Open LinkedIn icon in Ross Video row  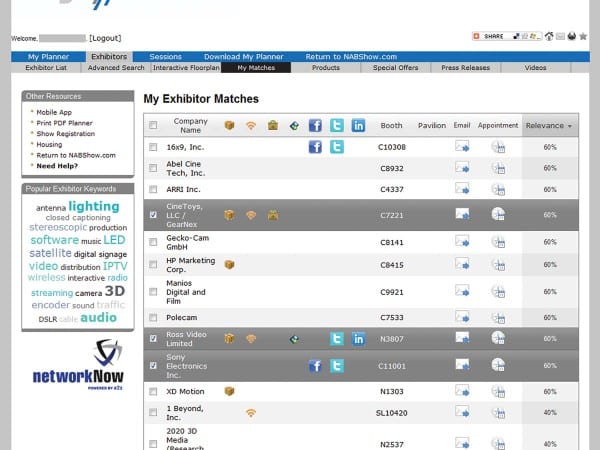358,339
